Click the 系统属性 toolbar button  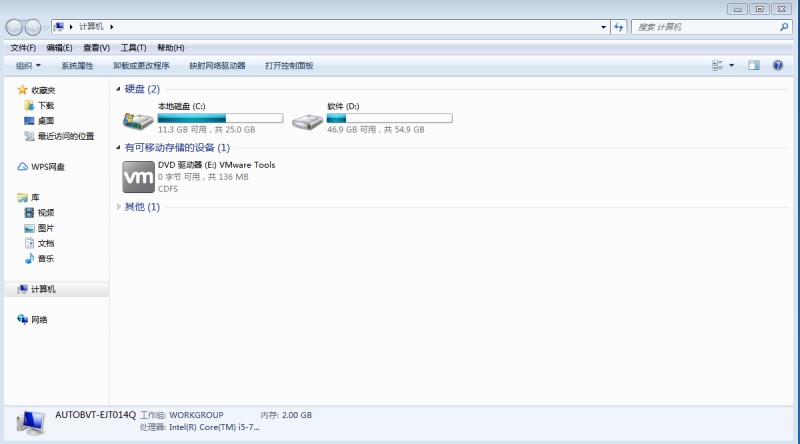tap(77, 65)
